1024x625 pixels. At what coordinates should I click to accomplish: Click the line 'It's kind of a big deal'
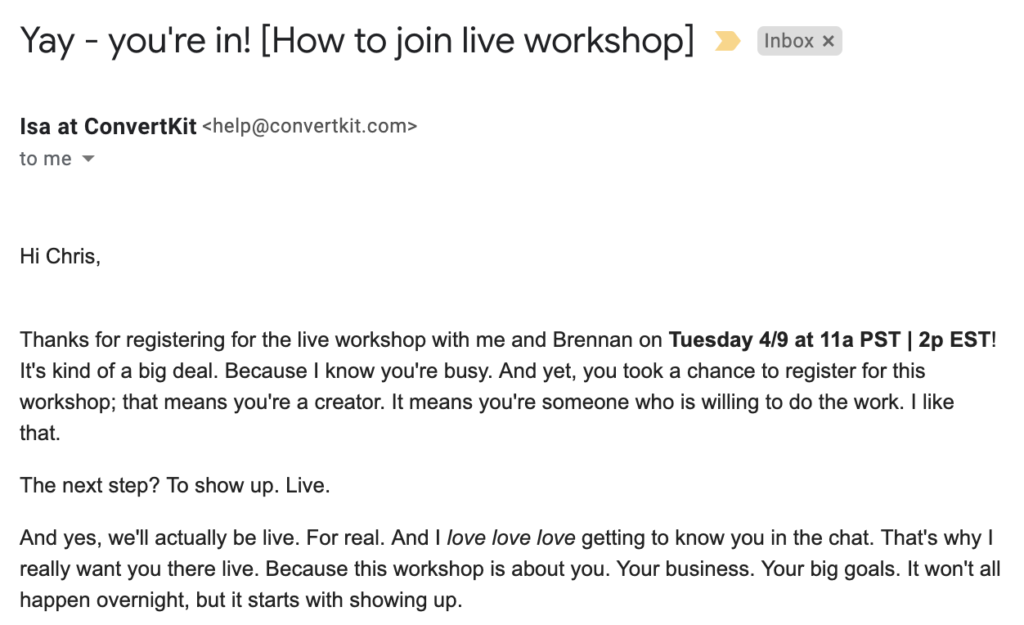(x=118, y=371)
